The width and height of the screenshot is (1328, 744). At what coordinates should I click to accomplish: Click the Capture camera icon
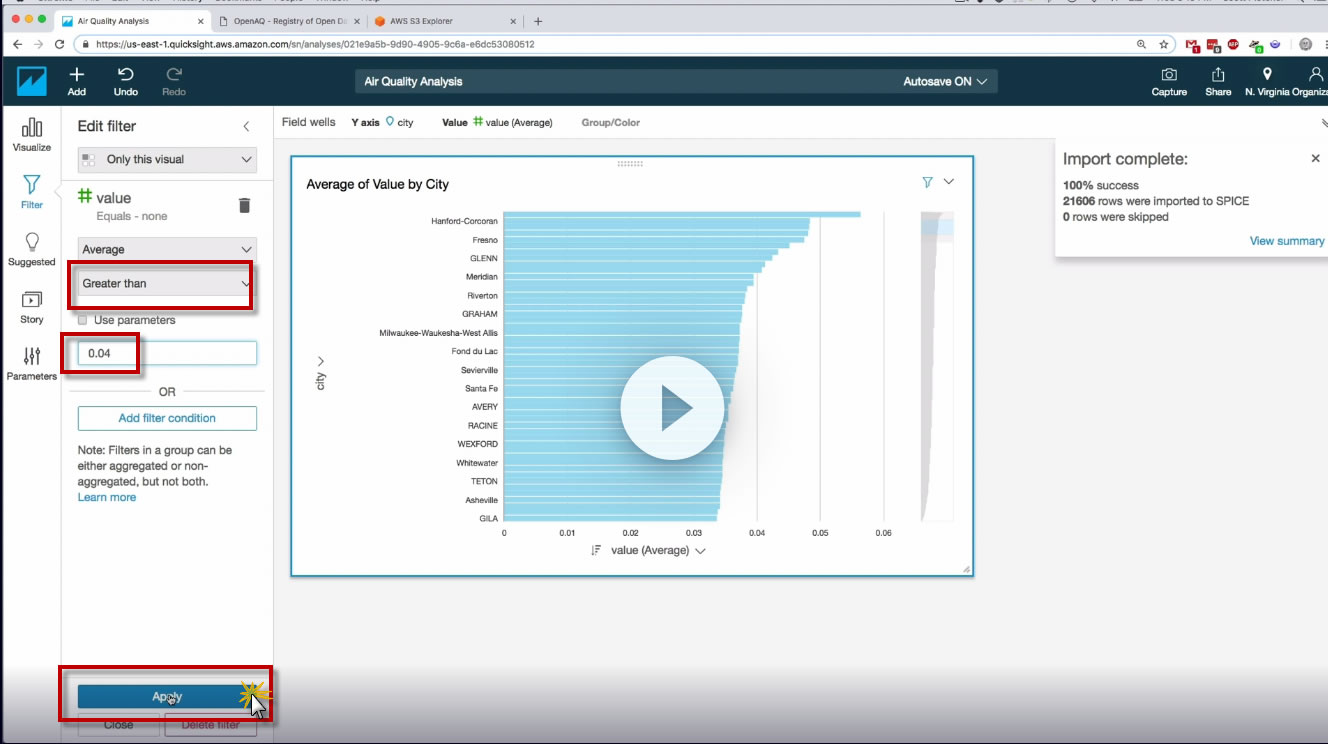tap(1169, 81)
